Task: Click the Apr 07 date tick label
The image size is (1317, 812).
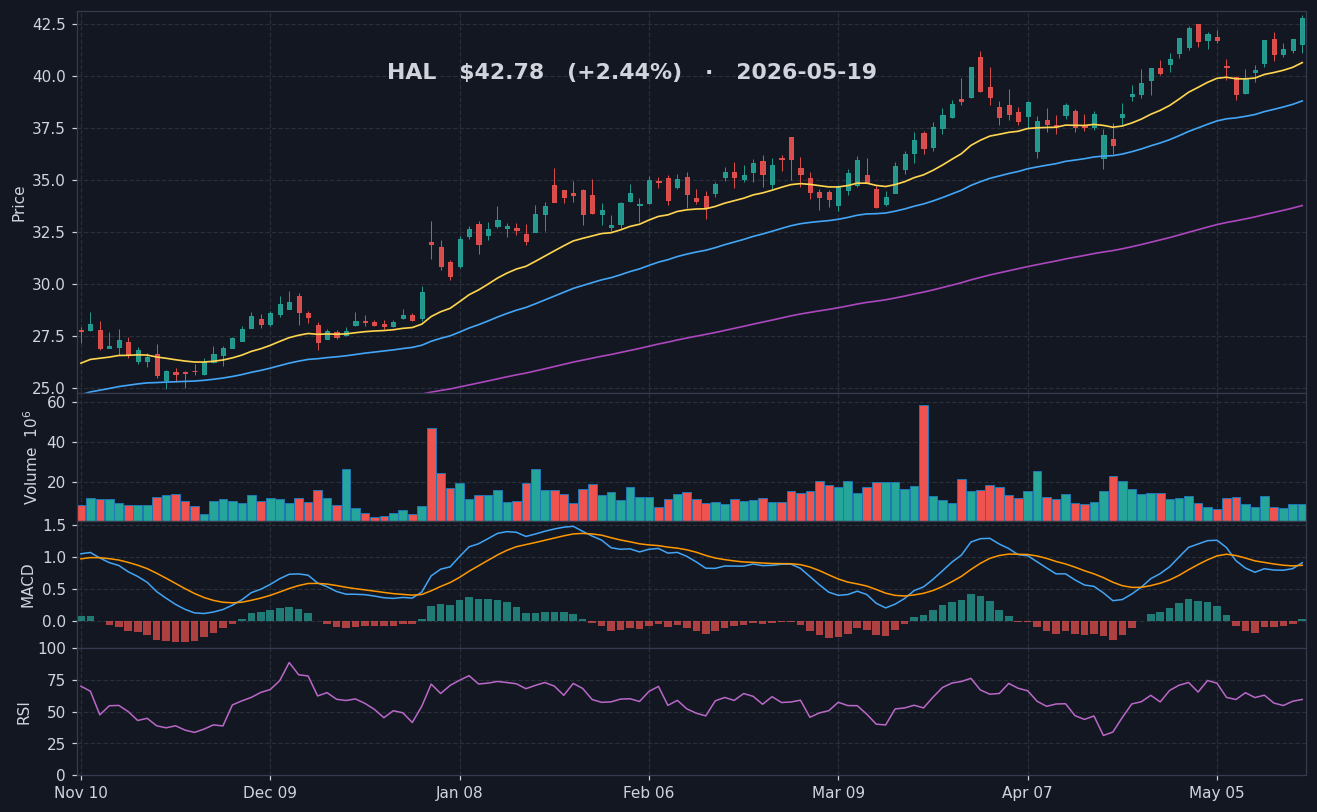Action: (1028, 793)
